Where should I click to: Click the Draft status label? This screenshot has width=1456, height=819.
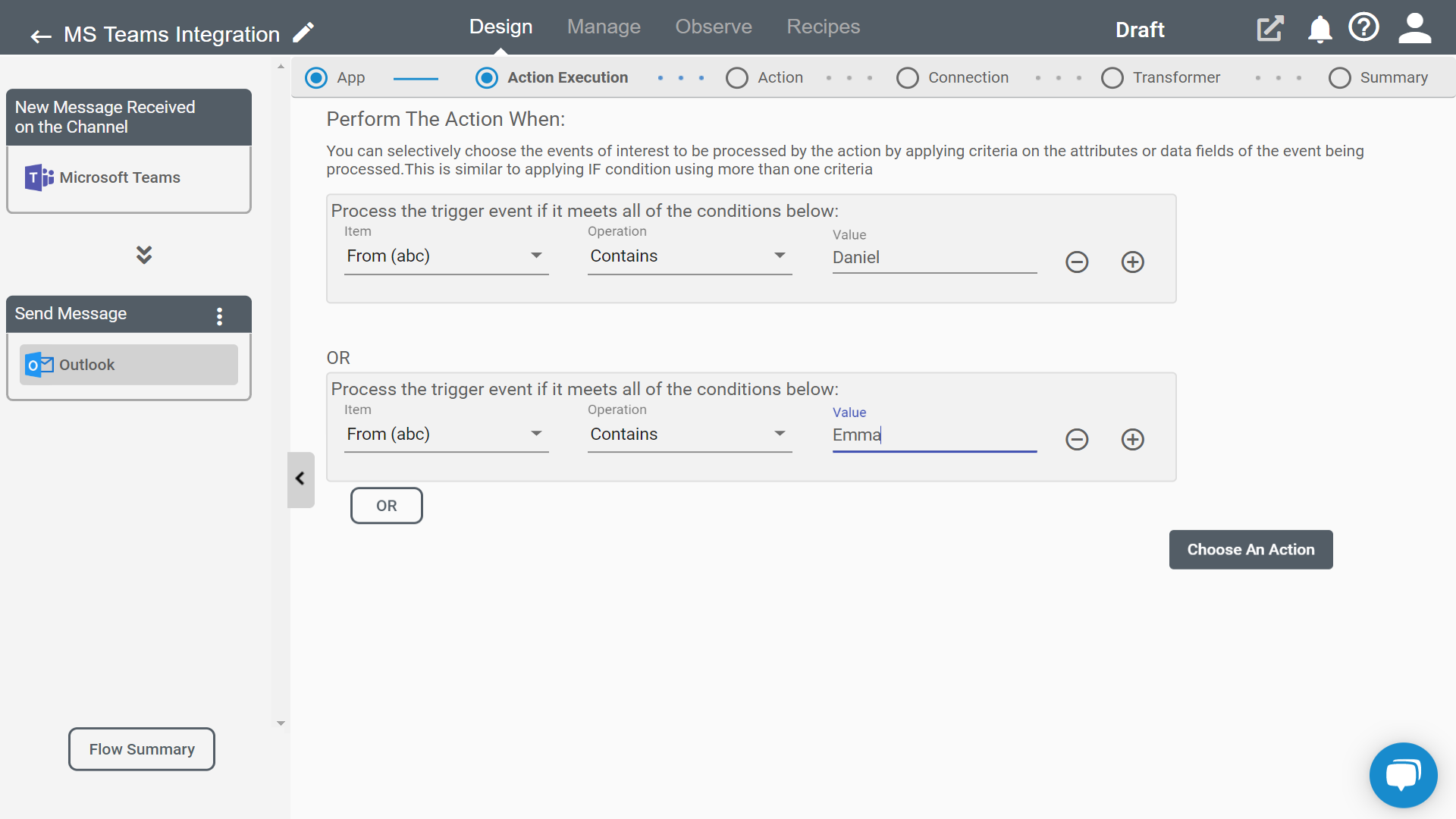tap(1139, 30)
